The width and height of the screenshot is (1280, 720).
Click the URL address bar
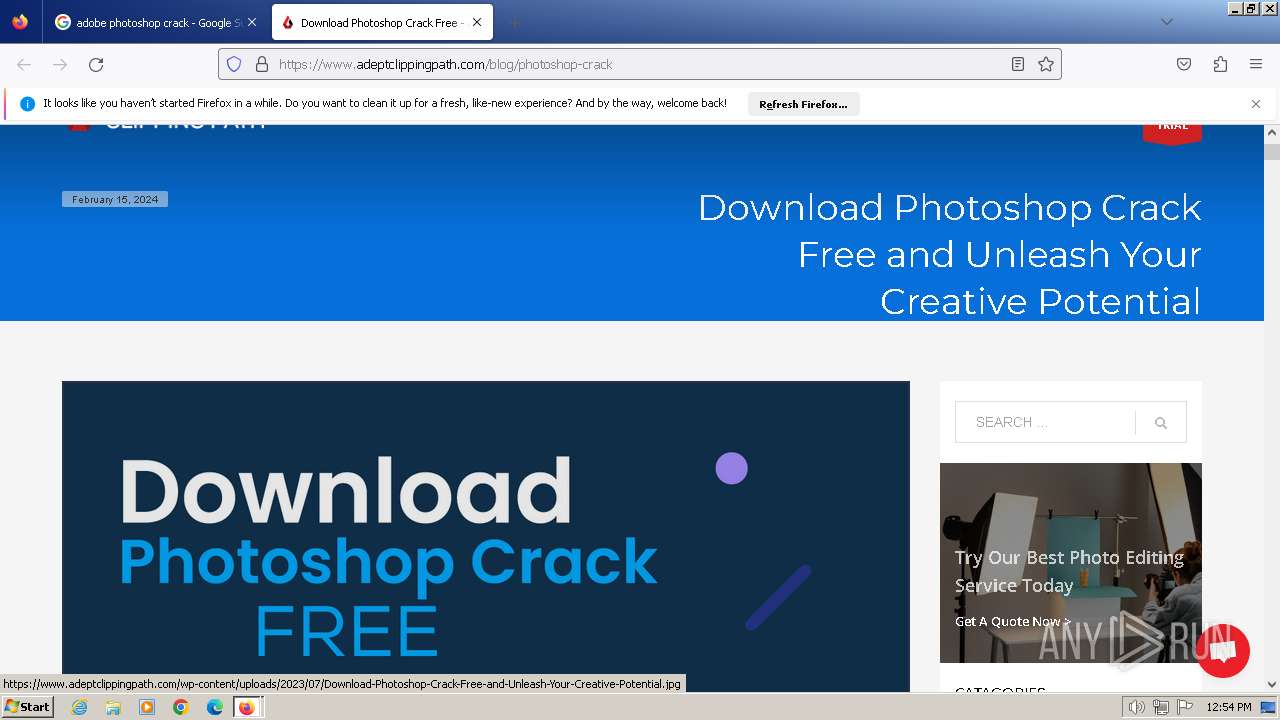click(x=640, y=64)
